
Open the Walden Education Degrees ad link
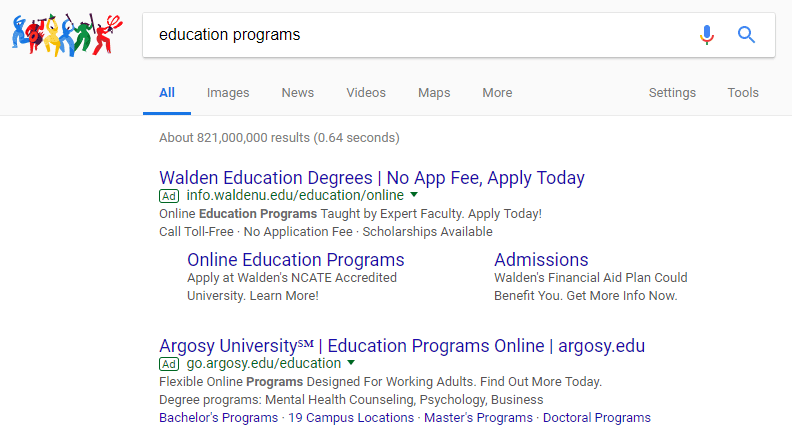pos(372,178)
